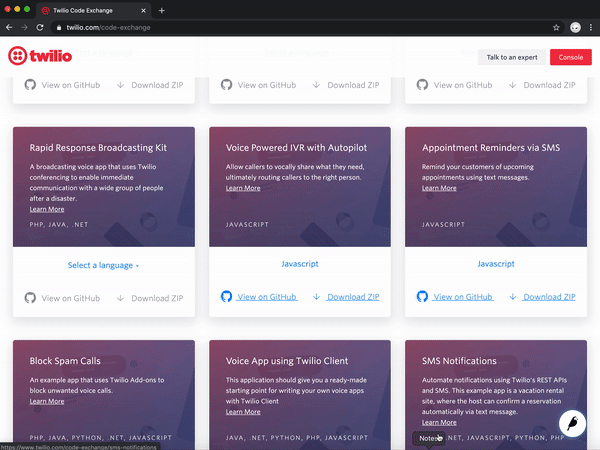The height and width of the screenshot is (450, 600).
Task: Close the Twilio Code Exchange tab
Action: 143,11
